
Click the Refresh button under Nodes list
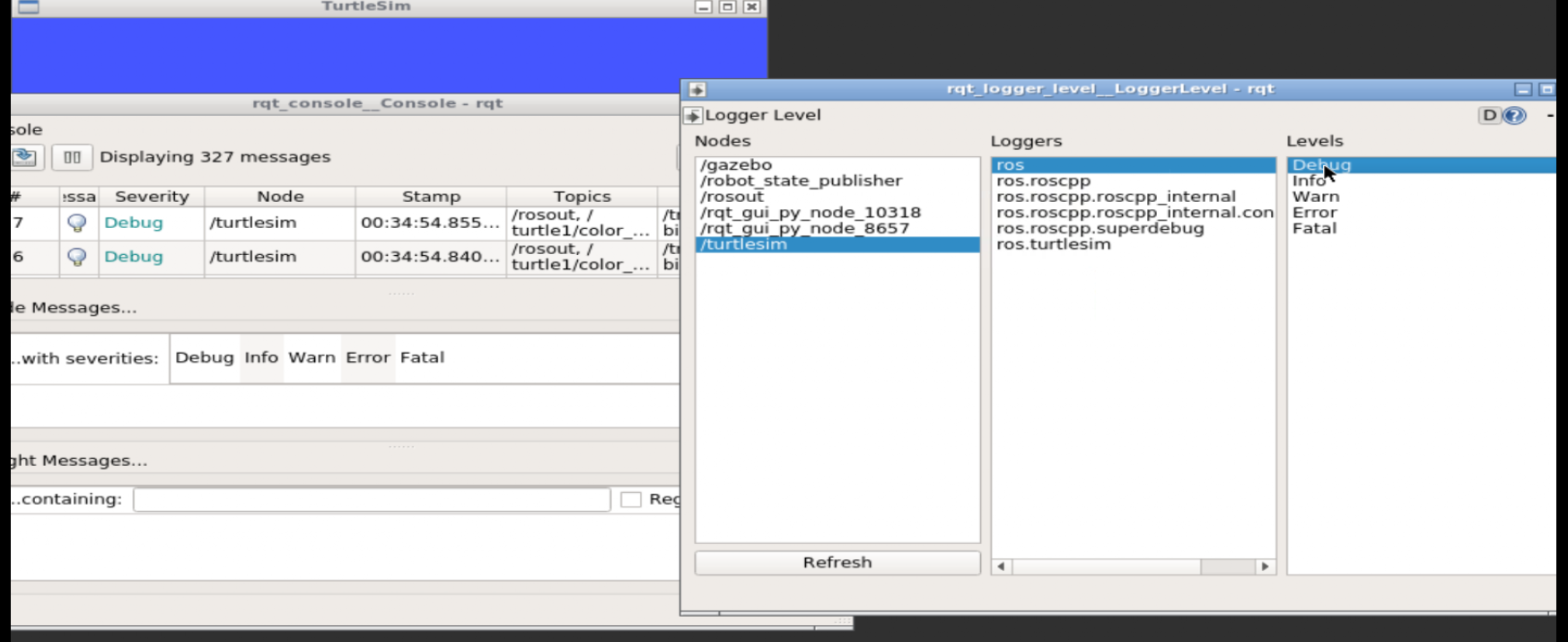(837, 563)
